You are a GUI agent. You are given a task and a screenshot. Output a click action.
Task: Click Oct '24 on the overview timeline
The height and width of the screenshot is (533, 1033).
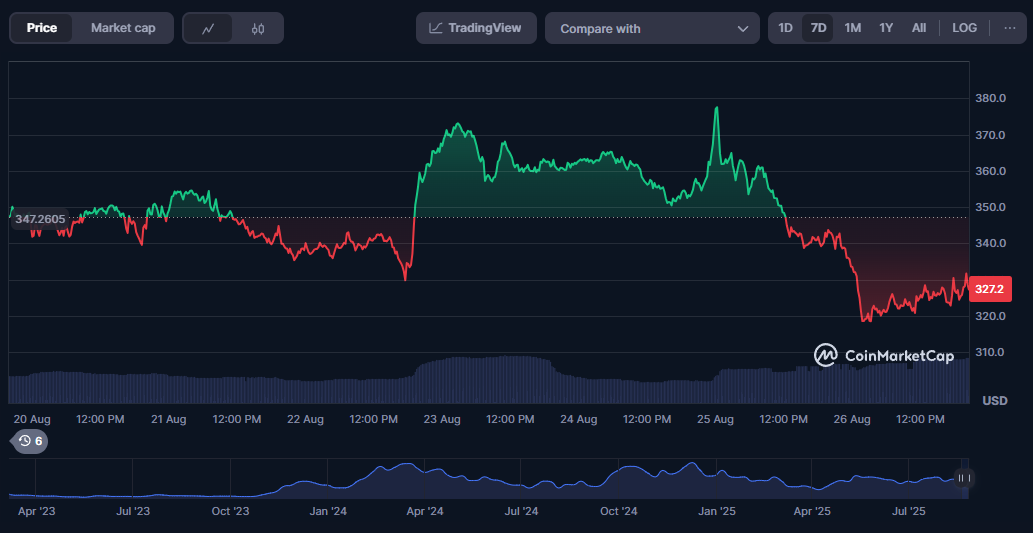pos(619,511)
